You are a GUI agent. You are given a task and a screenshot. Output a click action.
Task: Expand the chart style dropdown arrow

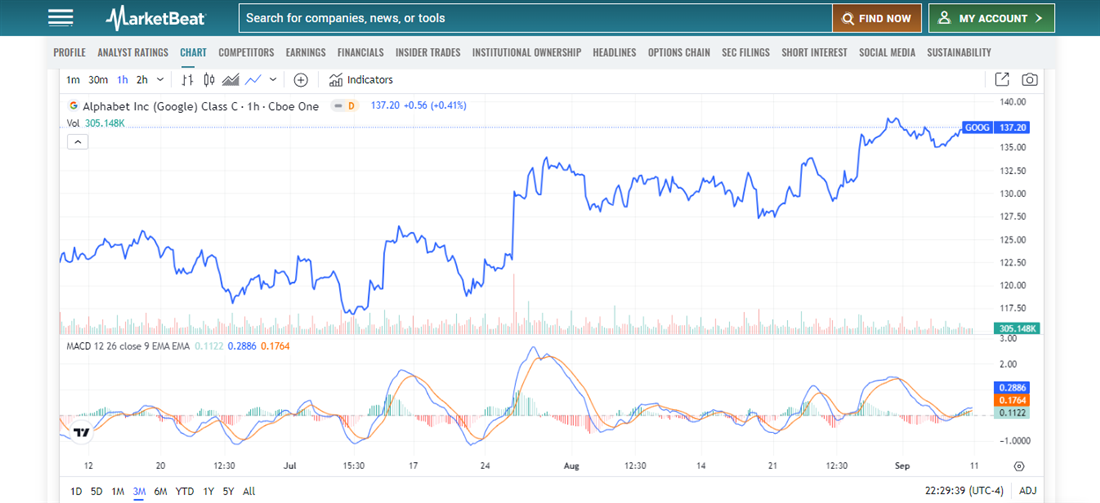273,80
